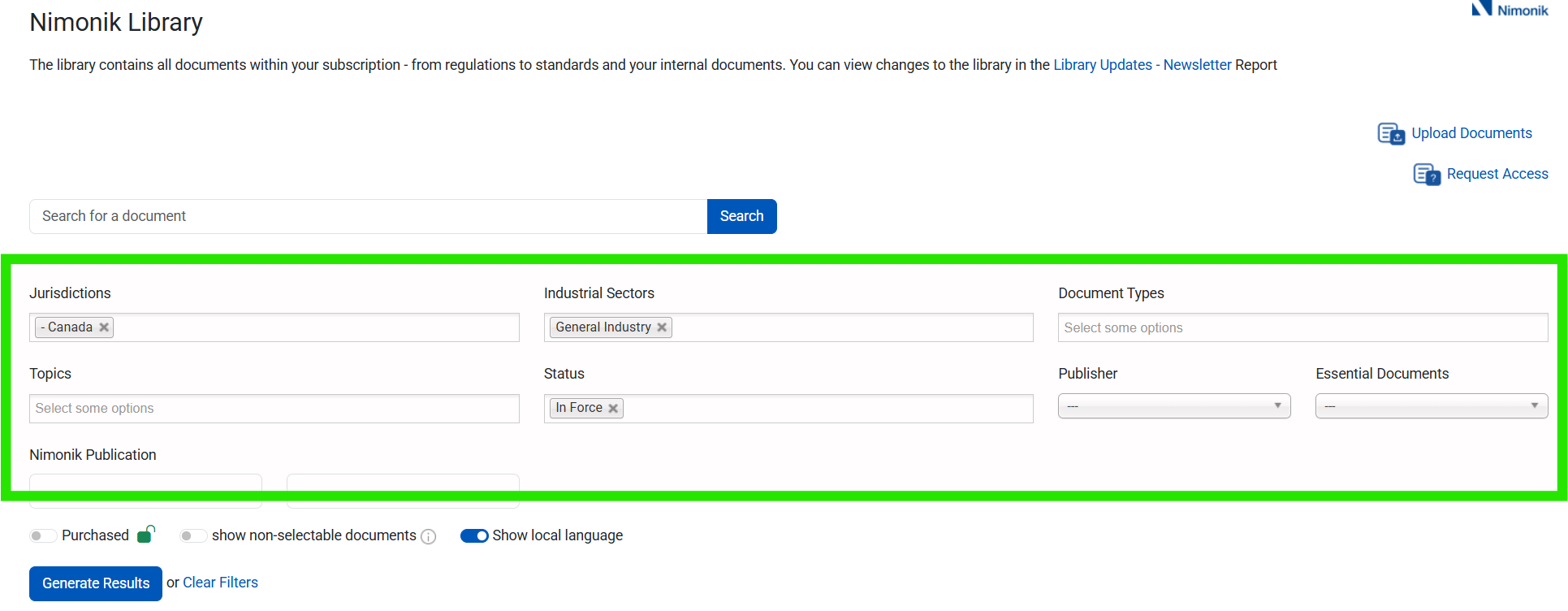Click the second Nimonik Publication input box
This screenshot has width=1568, height=611.
[x=403, y=491]
